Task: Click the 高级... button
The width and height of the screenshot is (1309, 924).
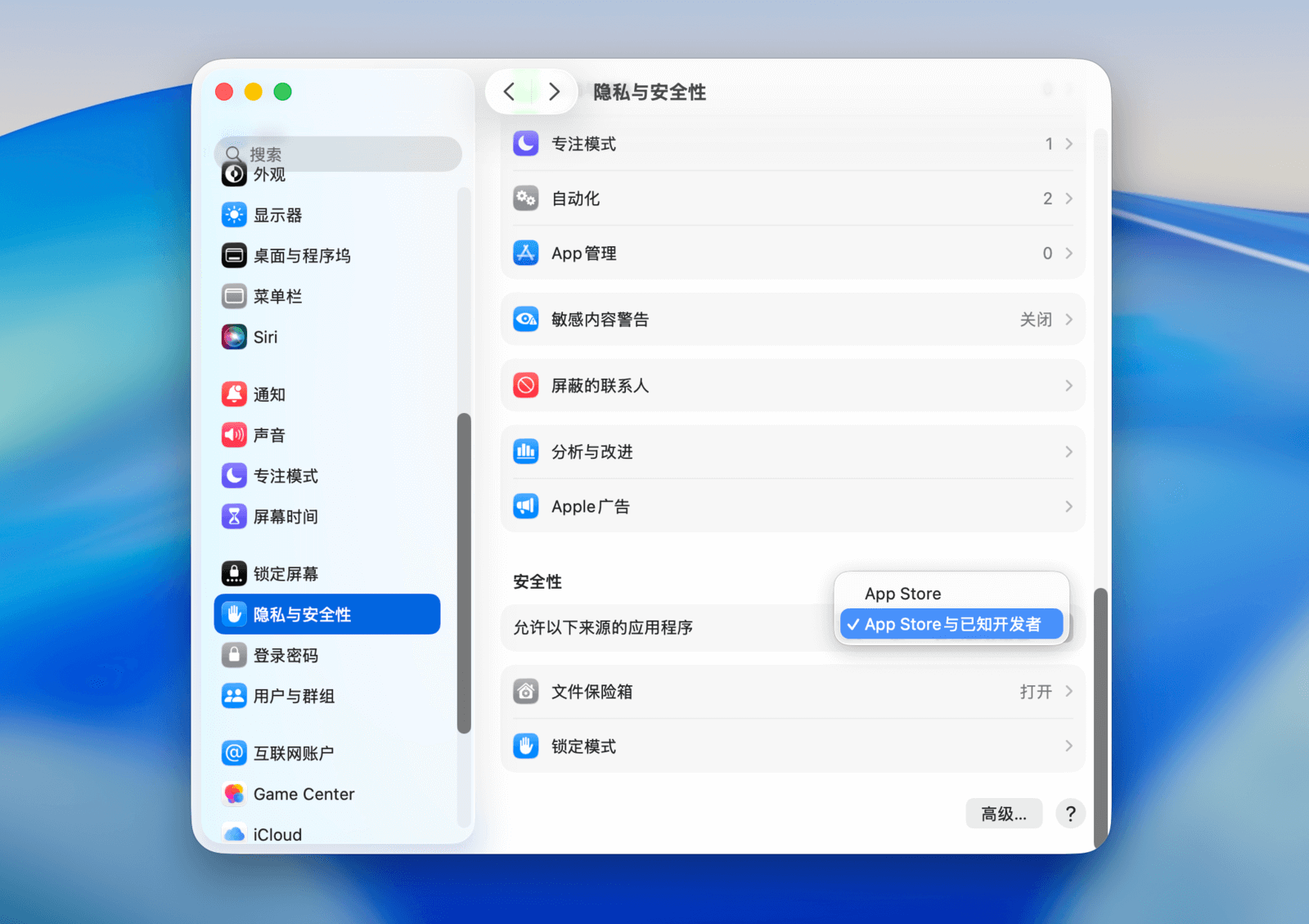Action: [x=1003, y=814]
